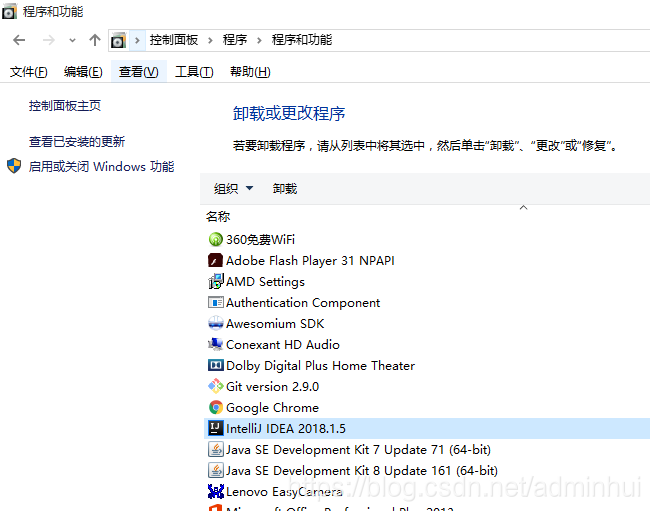Click the IntelliJ IDEA icon
The width and height of the screenshot is (650, 511).
click(x=216, y=428)
